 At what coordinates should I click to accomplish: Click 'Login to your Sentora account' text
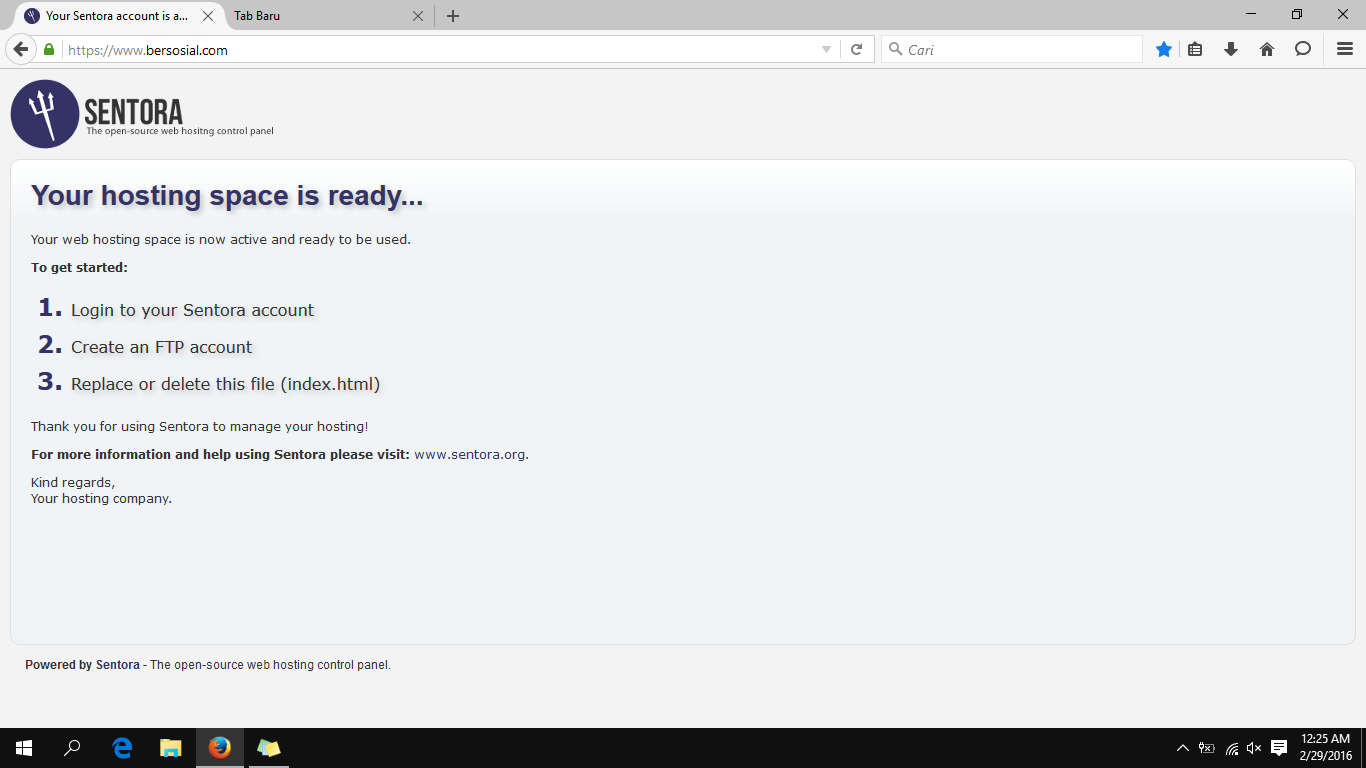[192, 310]
